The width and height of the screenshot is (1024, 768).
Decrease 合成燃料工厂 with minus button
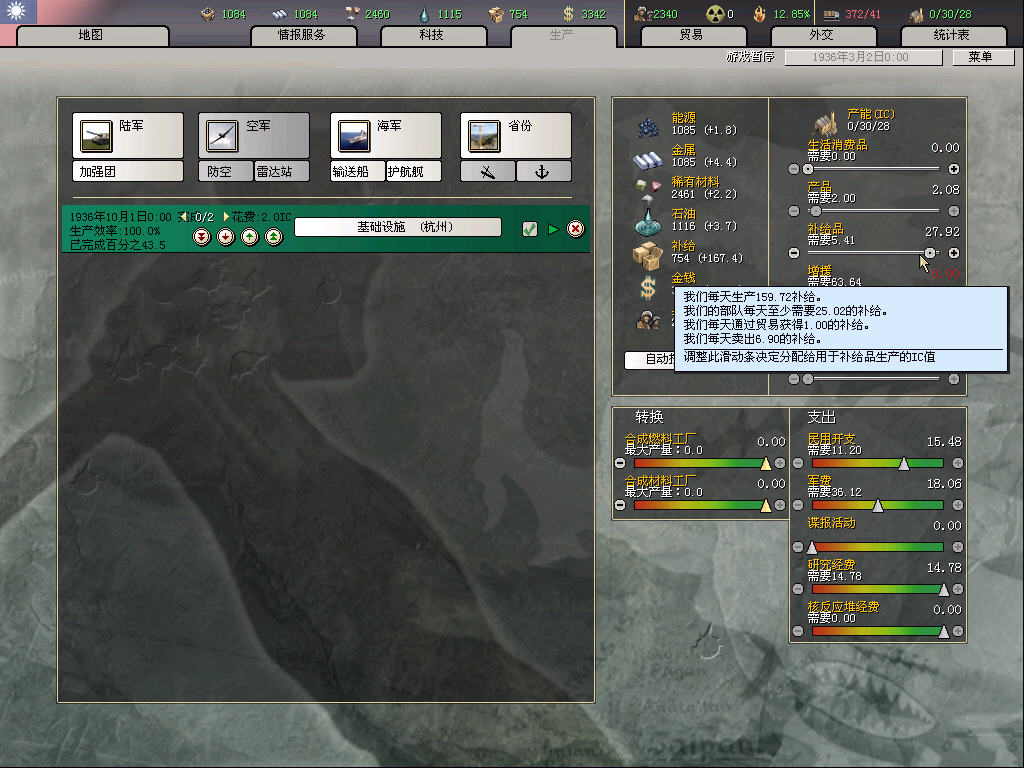[x=620, y=463]
